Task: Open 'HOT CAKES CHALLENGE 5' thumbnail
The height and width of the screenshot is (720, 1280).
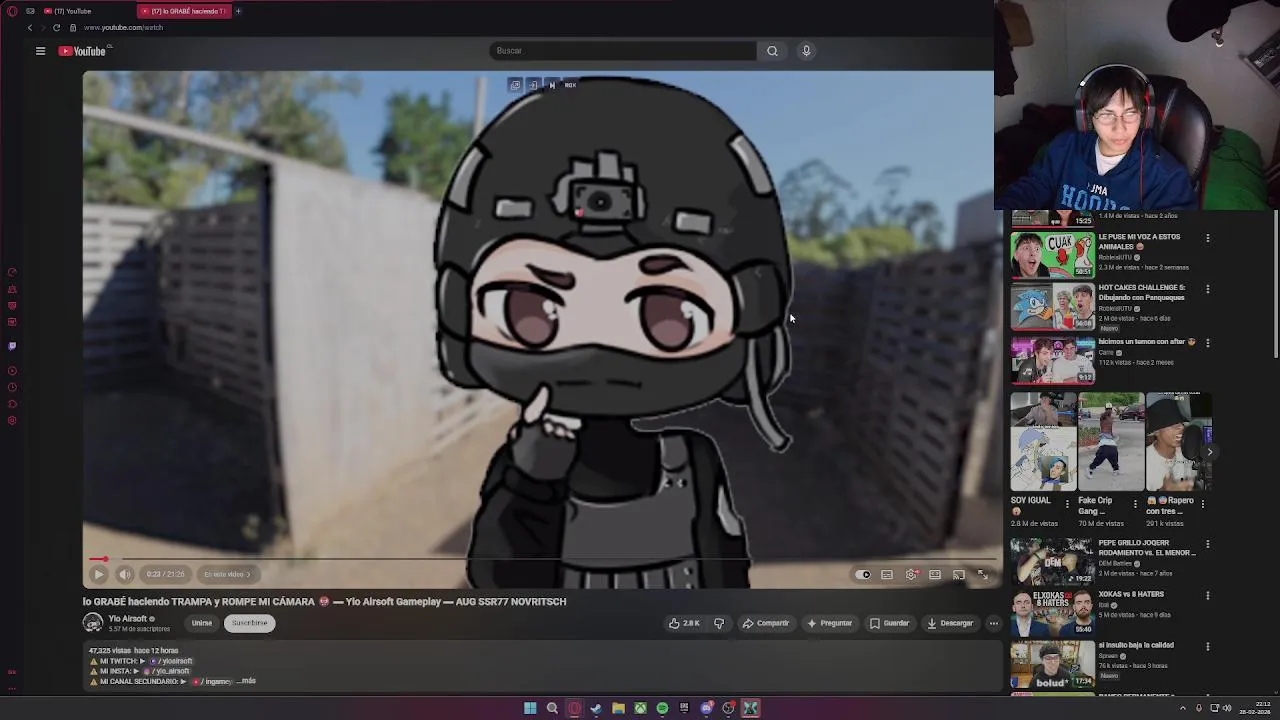Action: [1052, 306]
